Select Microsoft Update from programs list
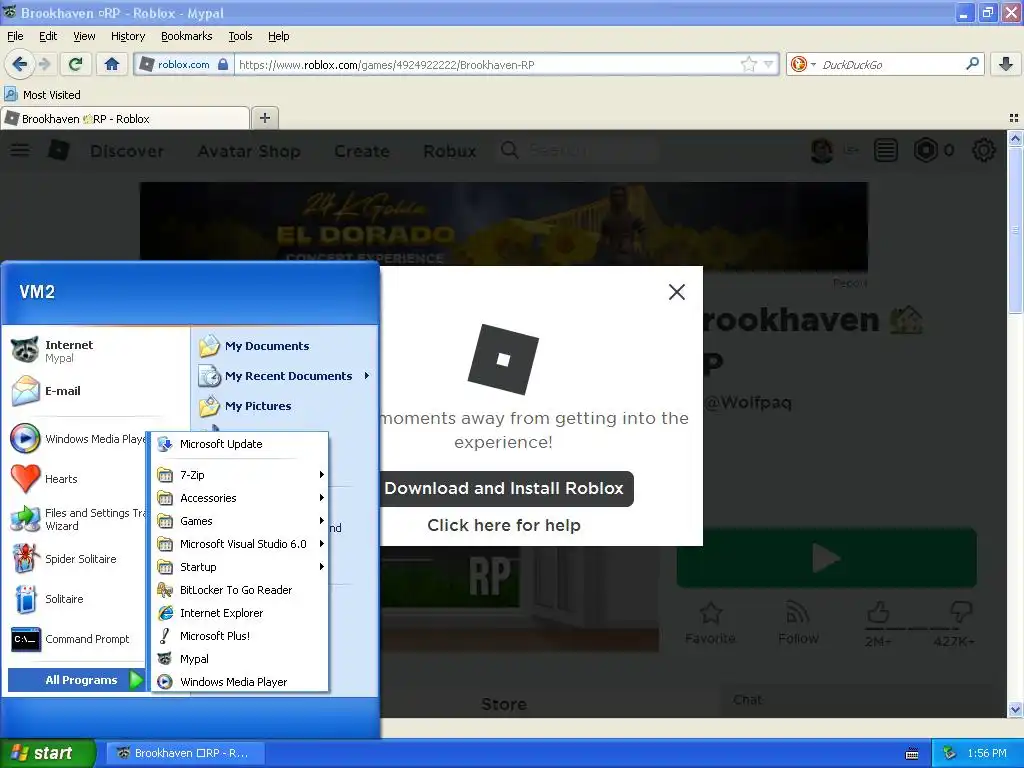This screenshot has height=768, width=1024. pos(240,444)
